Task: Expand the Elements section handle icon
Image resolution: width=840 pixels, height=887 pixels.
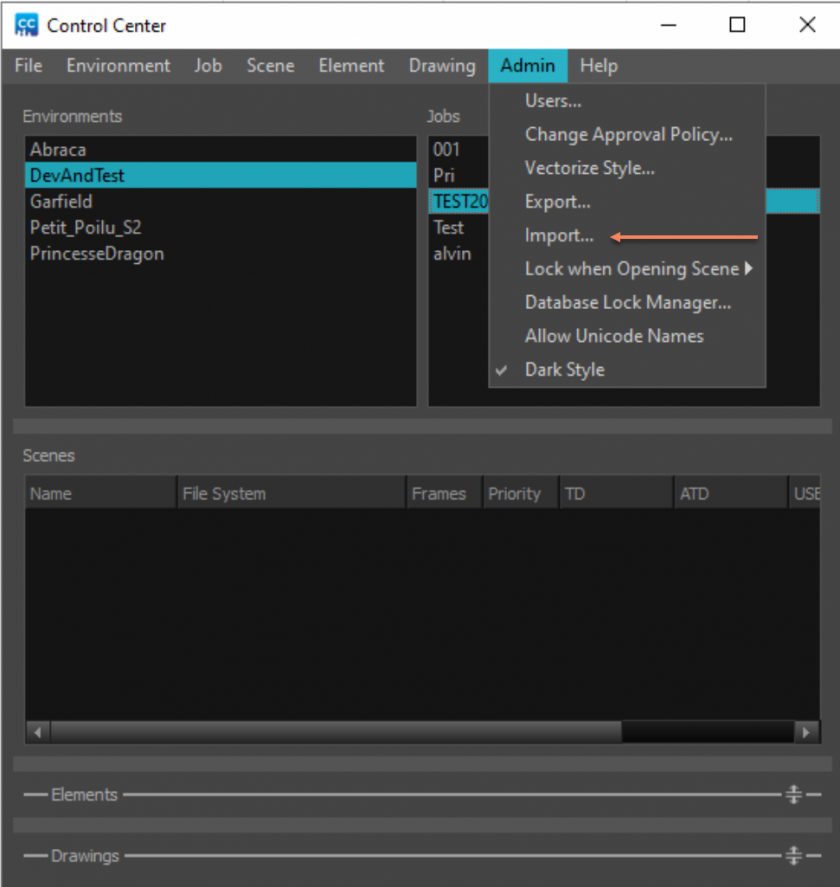Action: (794, 794)
